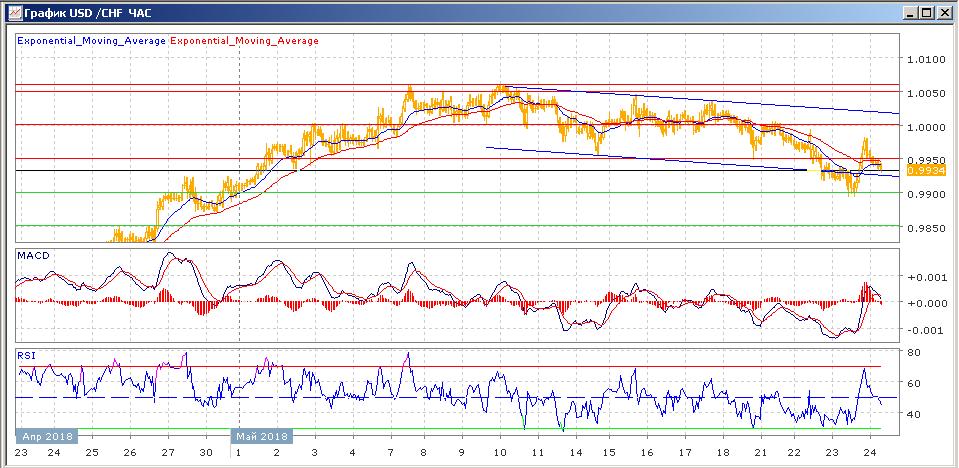Click the 0.9850 price axis label
The image size is (959, 468).
(x=925, y=229)
